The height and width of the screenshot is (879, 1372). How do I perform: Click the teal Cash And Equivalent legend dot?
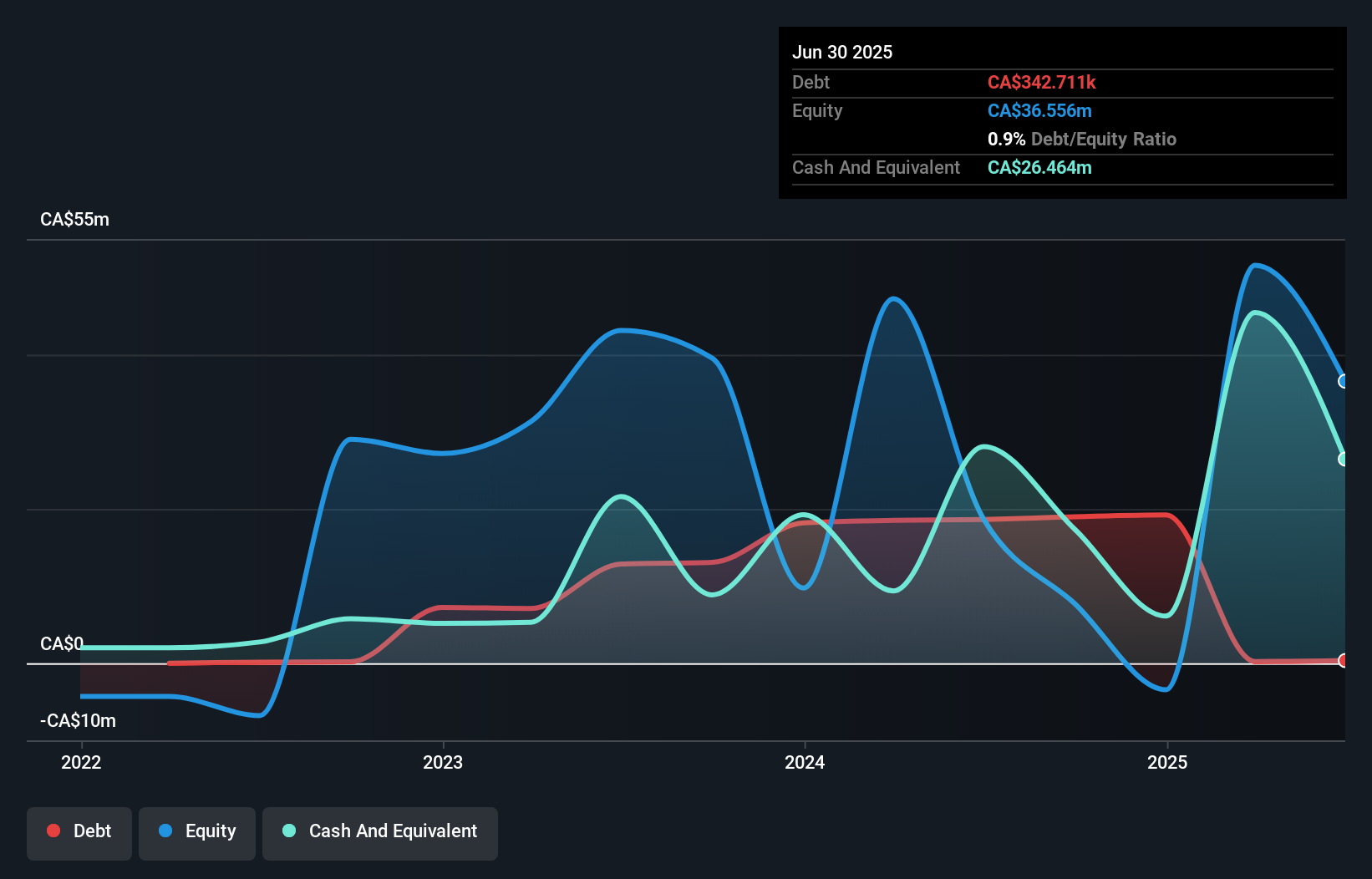point(287,831)
